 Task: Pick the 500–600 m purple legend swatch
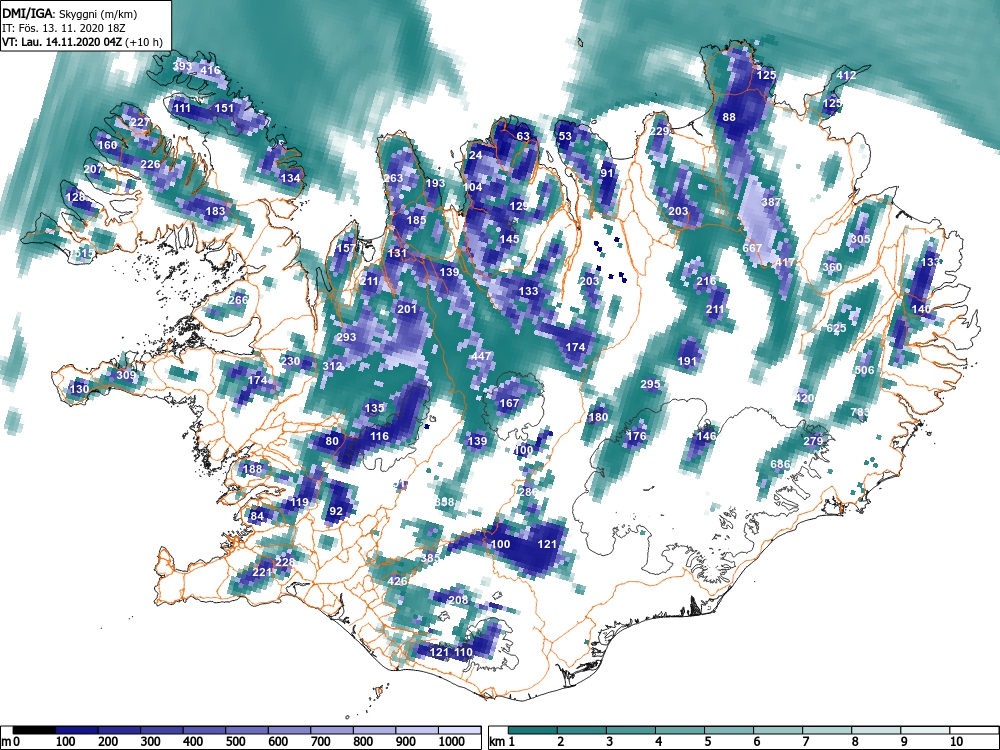[247, 730]
